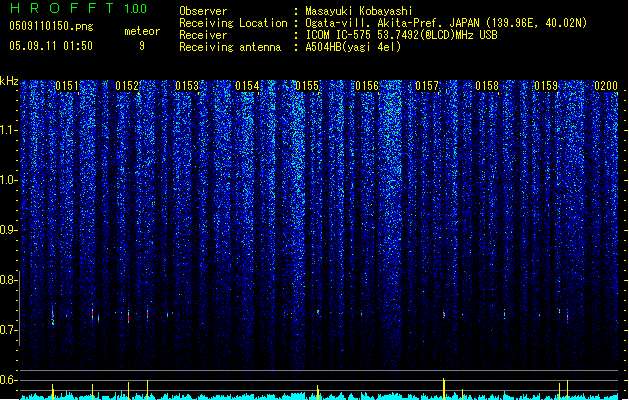Viewport: 629px width, 400px height.
Task: Click the 0154 time label
Action: [x=247, y=86]
